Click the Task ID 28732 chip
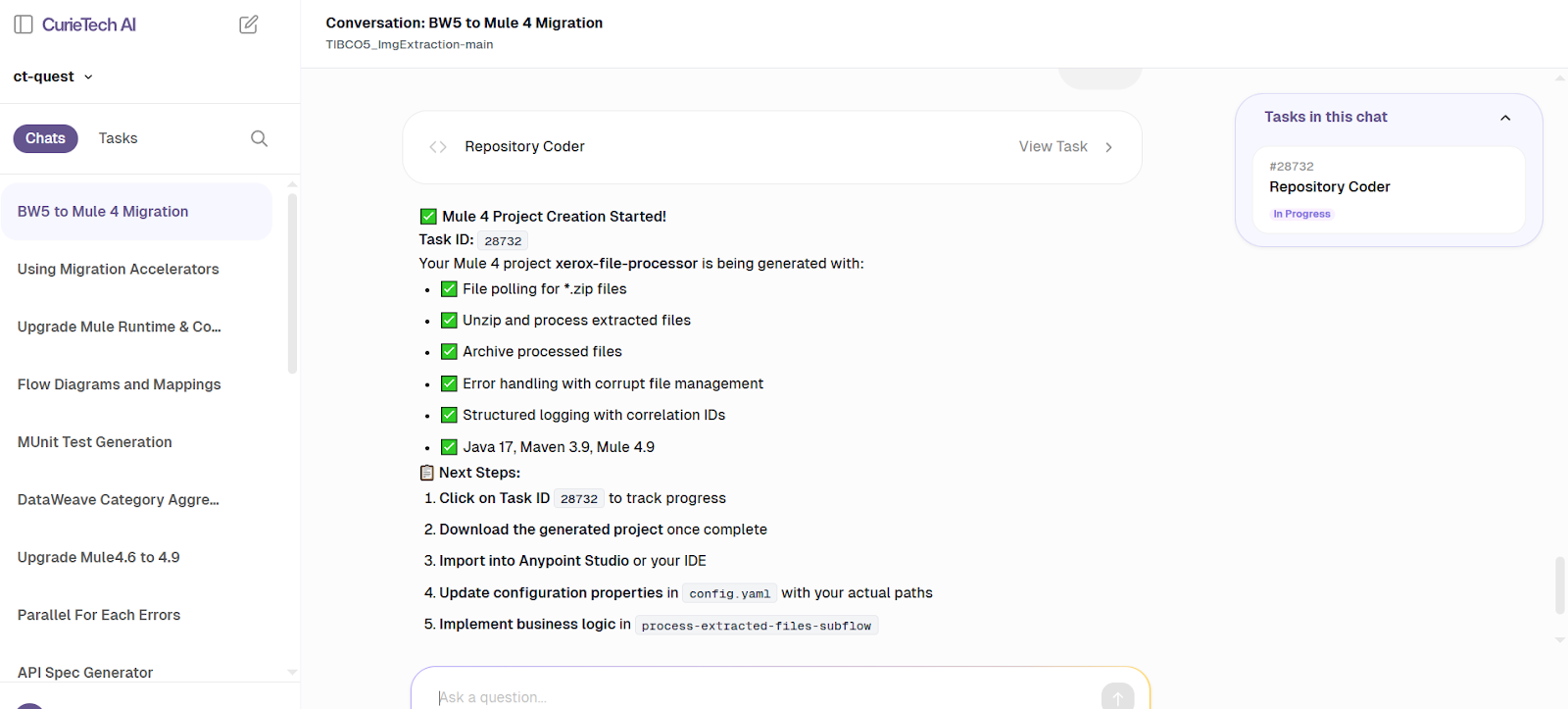 click(503, 239)
